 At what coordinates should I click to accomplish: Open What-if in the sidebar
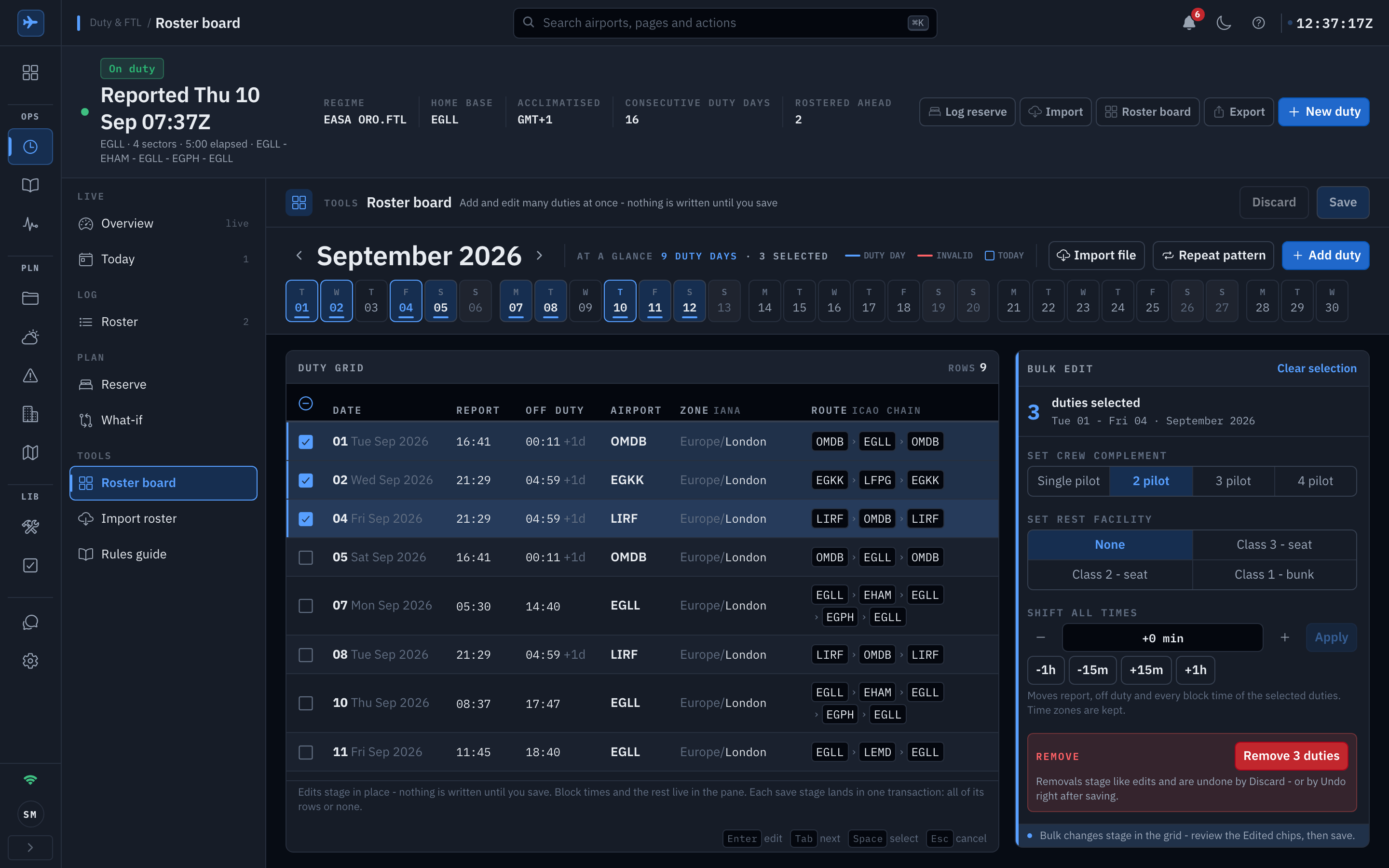163,420
